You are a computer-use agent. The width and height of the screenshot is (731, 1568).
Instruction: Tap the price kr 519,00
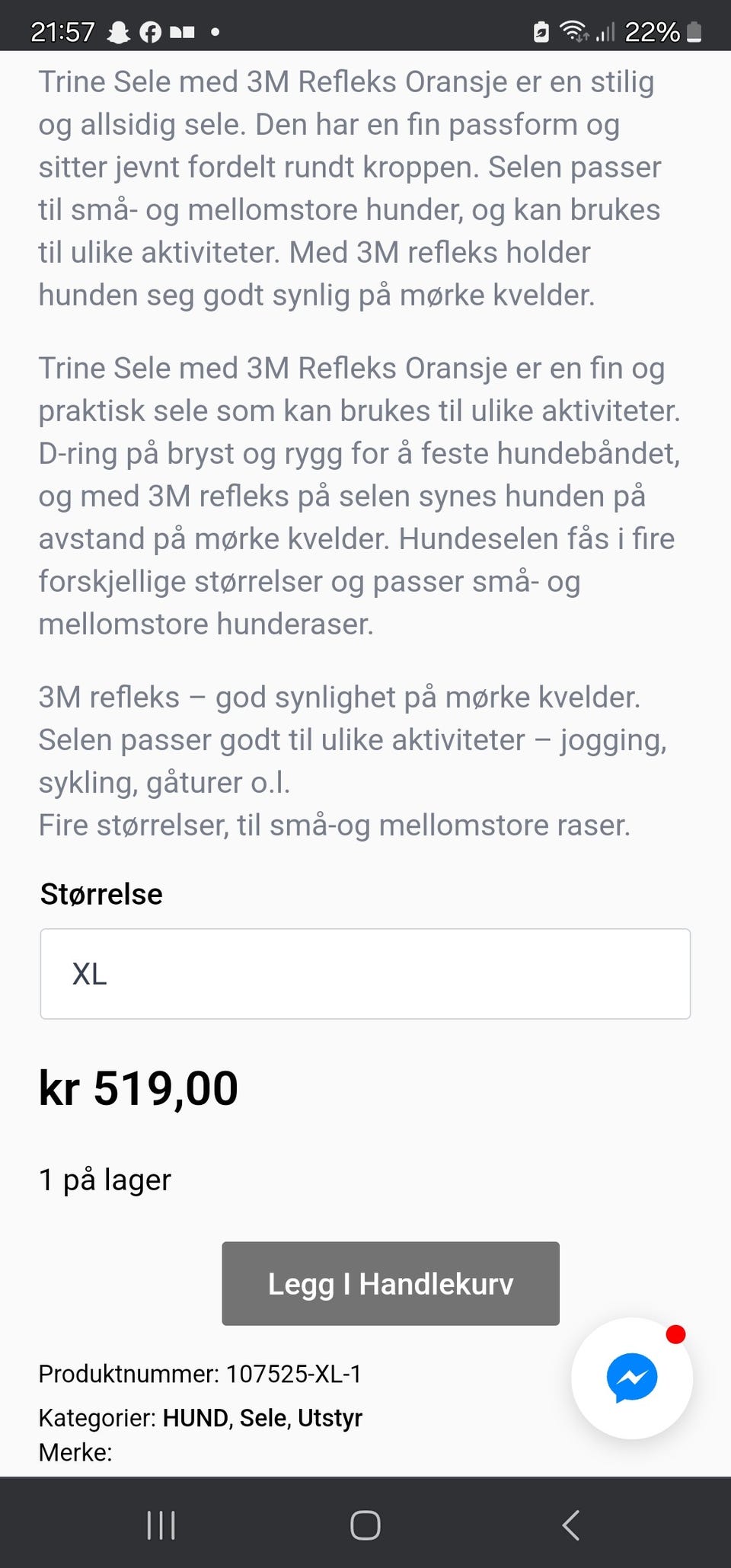click(x=139, y=1087)
